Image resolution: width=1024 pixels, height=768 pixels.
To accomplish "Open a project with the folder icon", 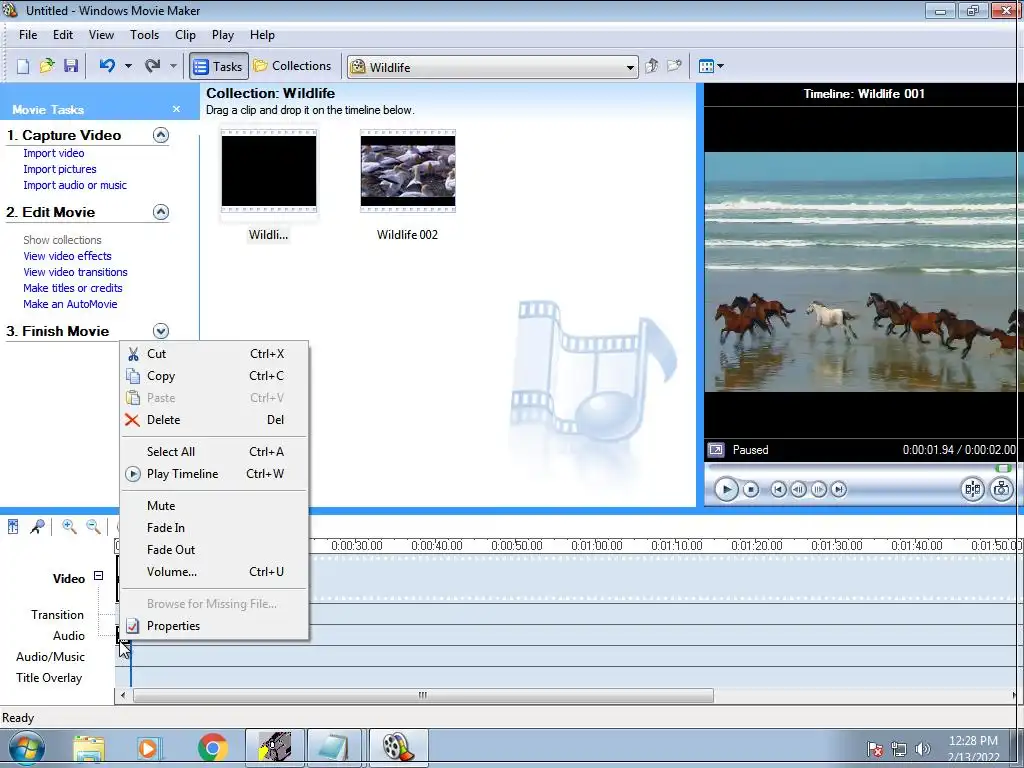I will tap(47, 66).
